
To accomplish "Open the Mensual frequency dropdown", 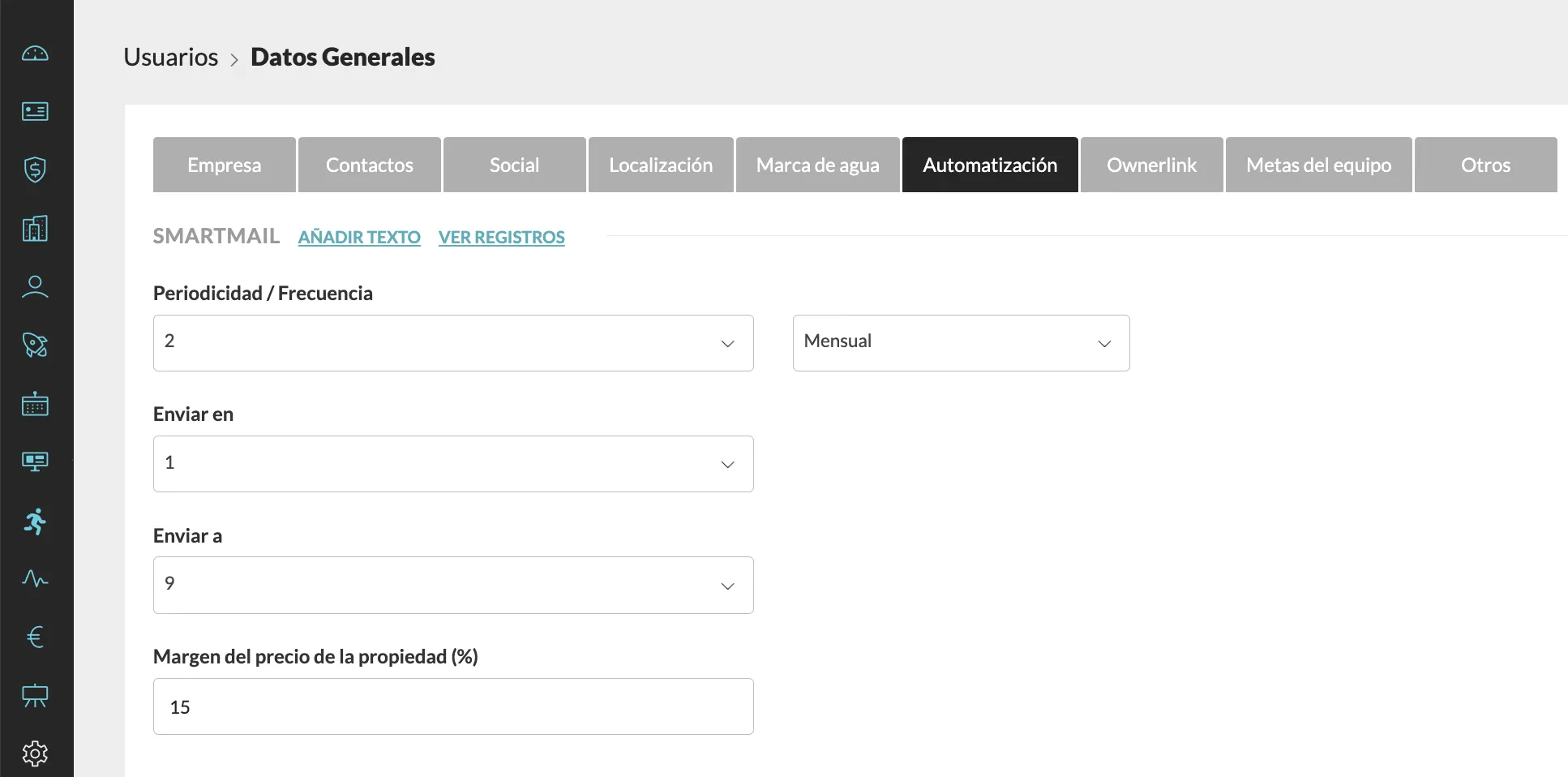I will (x=961, y=343).
